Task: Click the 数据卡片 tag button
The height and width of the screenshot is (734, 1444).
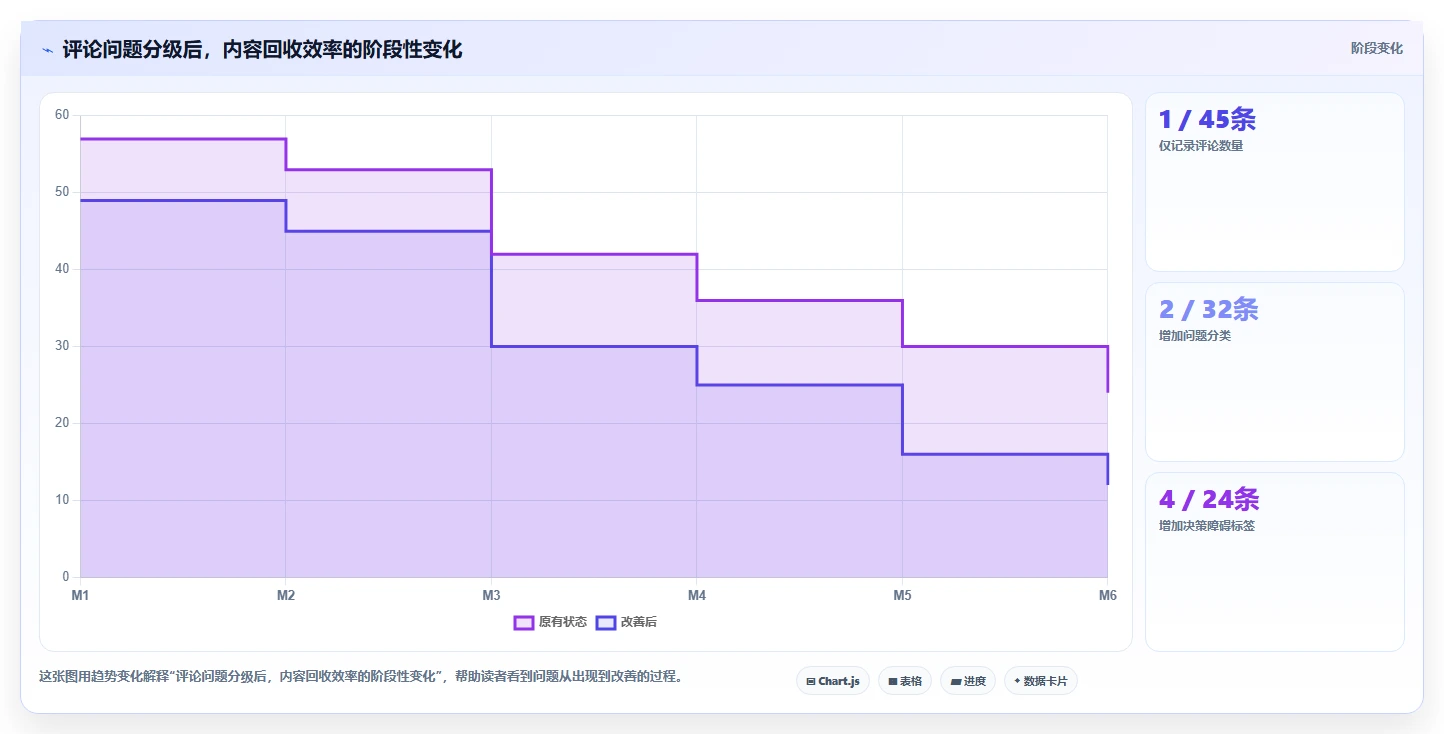Action: 1041,681
